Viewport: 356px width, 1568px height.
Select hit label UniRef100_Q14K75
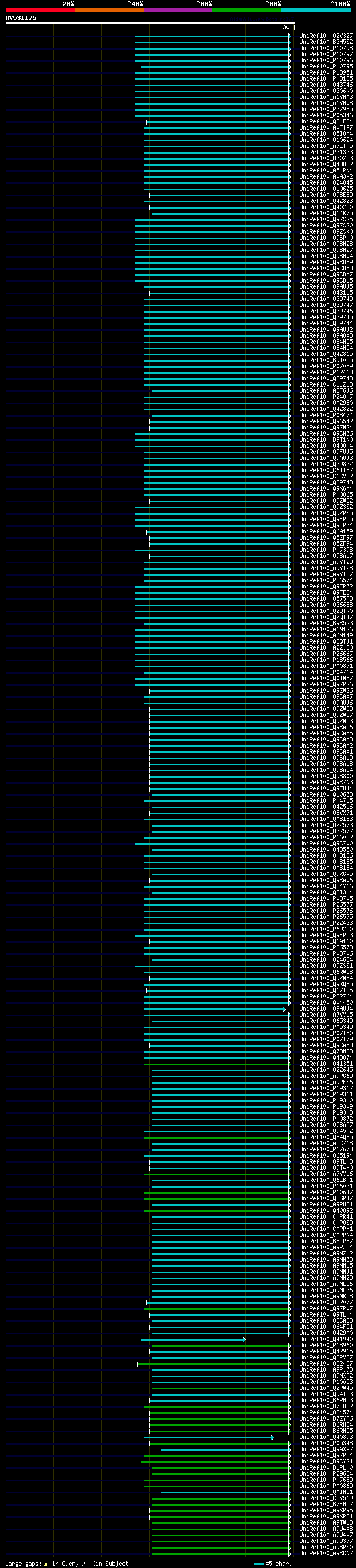(326, 213)
